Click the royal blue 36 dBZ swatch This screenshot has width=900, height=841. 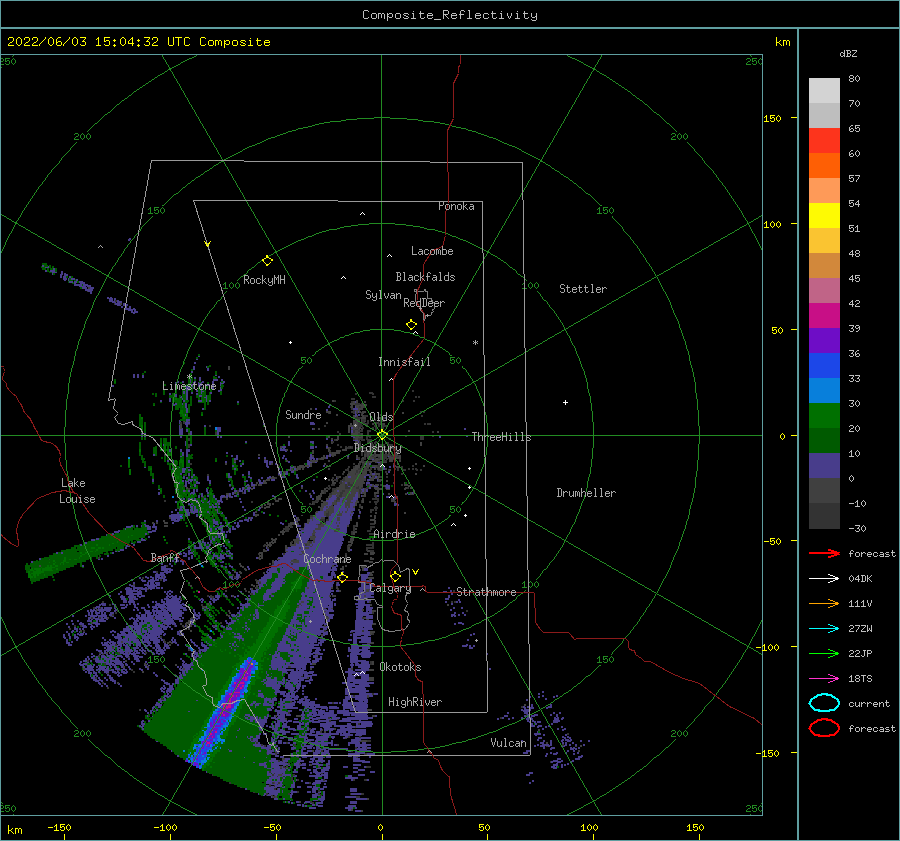click(824, 365)
